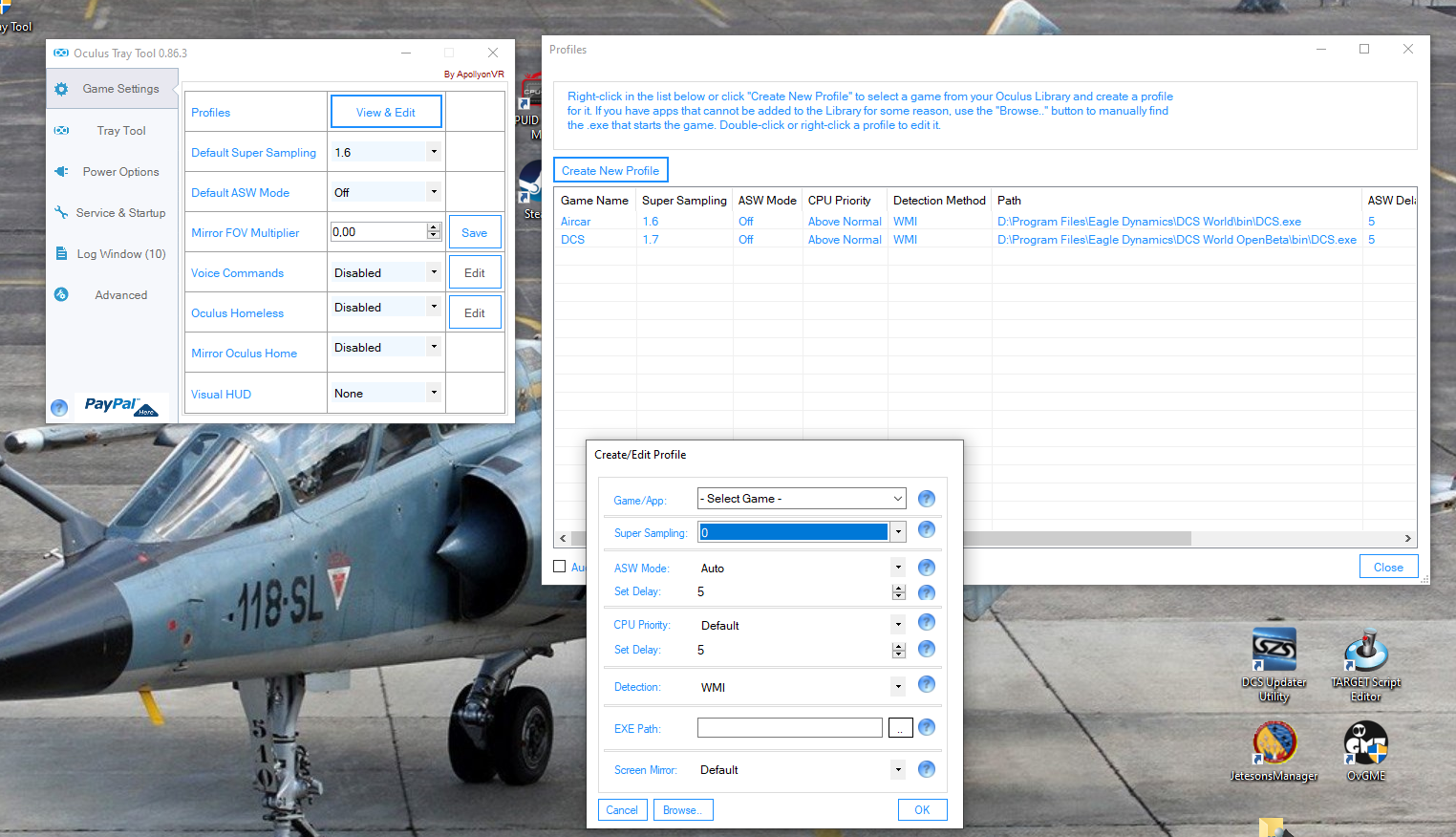Open the Select Game dropdown
Screen dimensions: 1456x837
point(801,499)
